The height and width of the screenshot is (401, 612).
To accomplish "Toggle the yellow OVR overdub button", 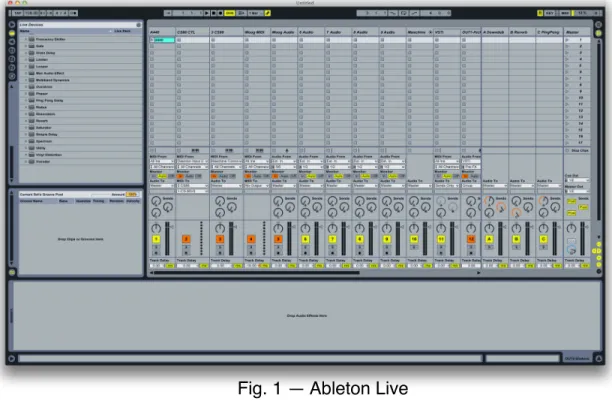I will (x=230, y=13).
